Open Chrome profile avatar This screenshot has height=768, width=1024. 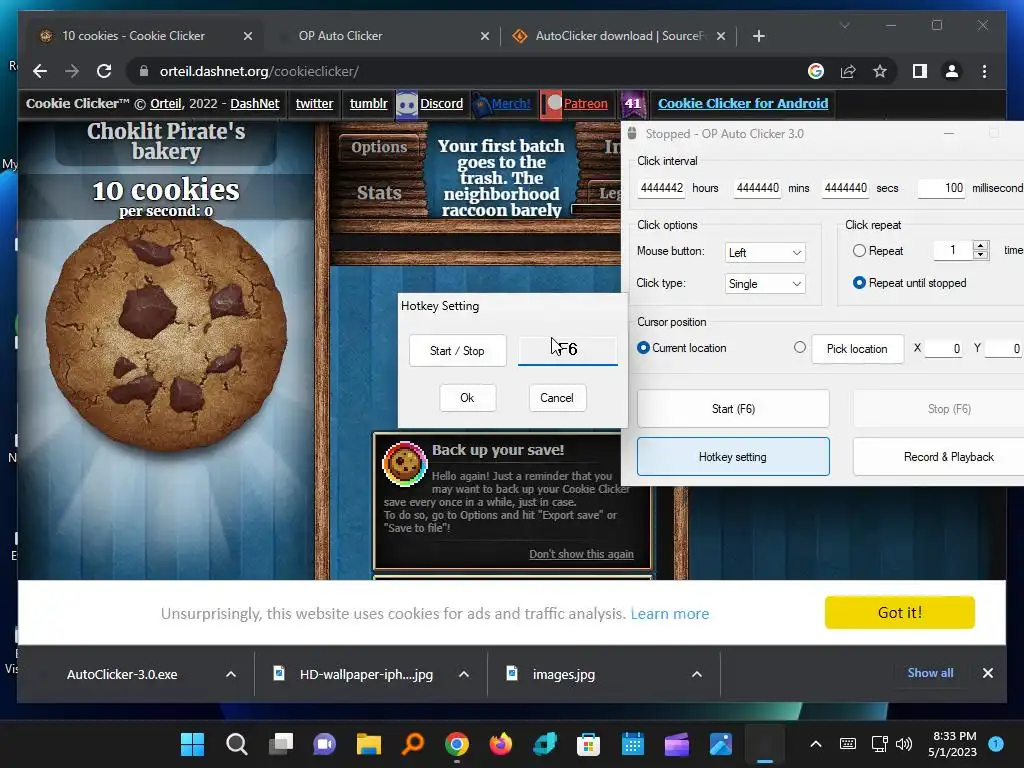952,71
